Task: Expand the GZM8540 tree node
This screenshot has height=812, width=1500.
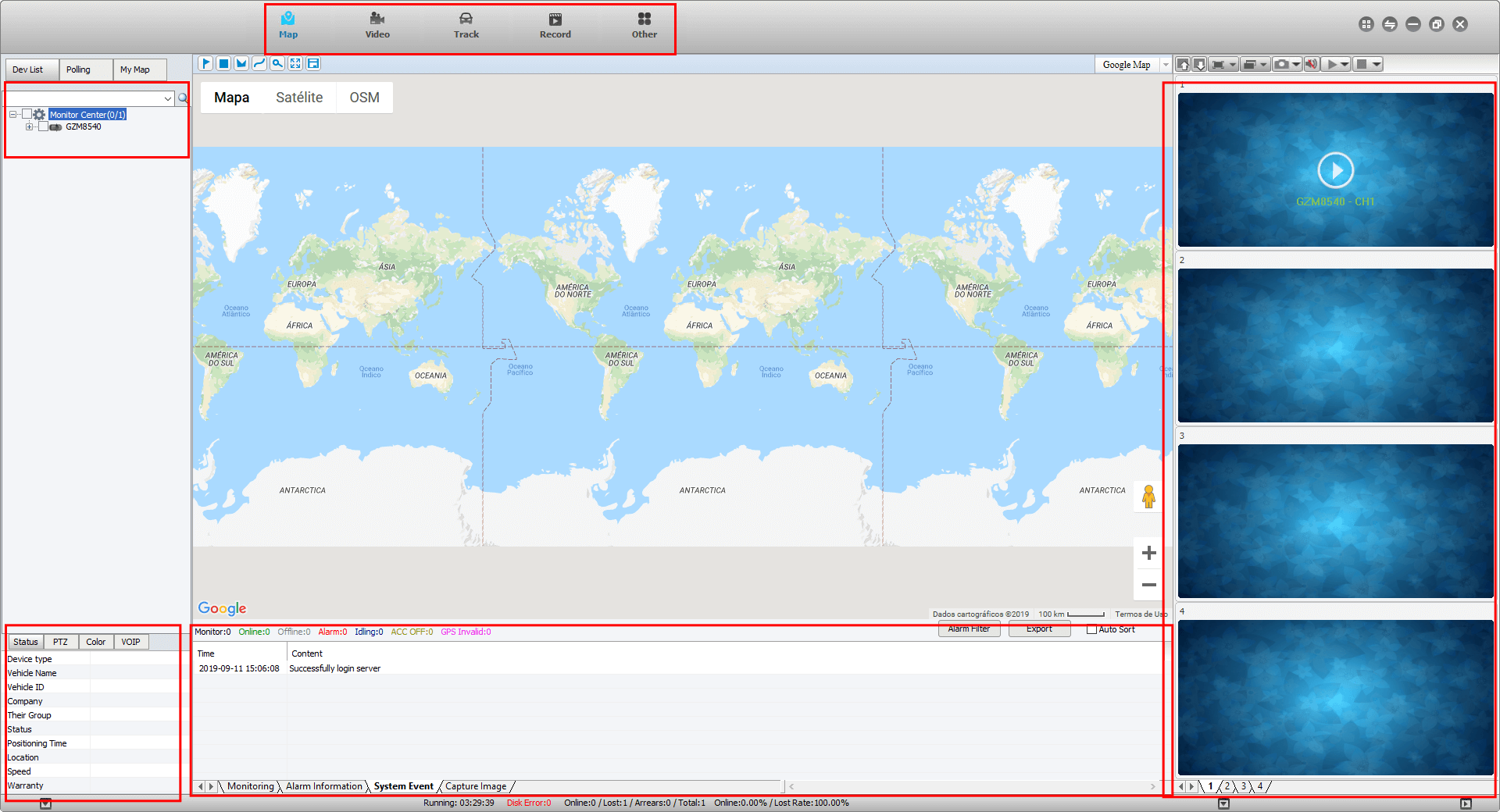Action: click(x=29, y=126)
